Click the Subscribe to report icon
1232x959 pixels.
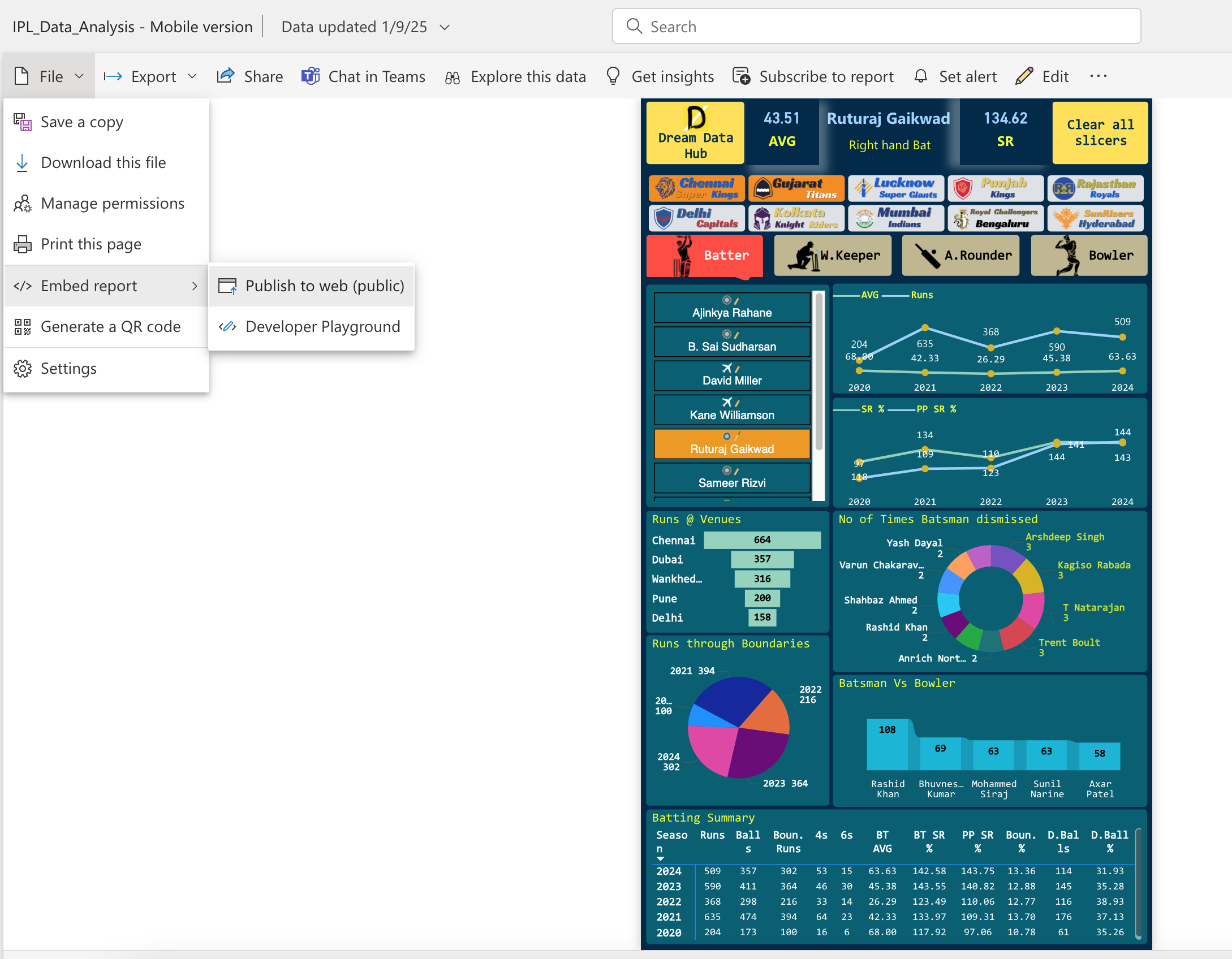pyautogui.click(x=742, y=76)
